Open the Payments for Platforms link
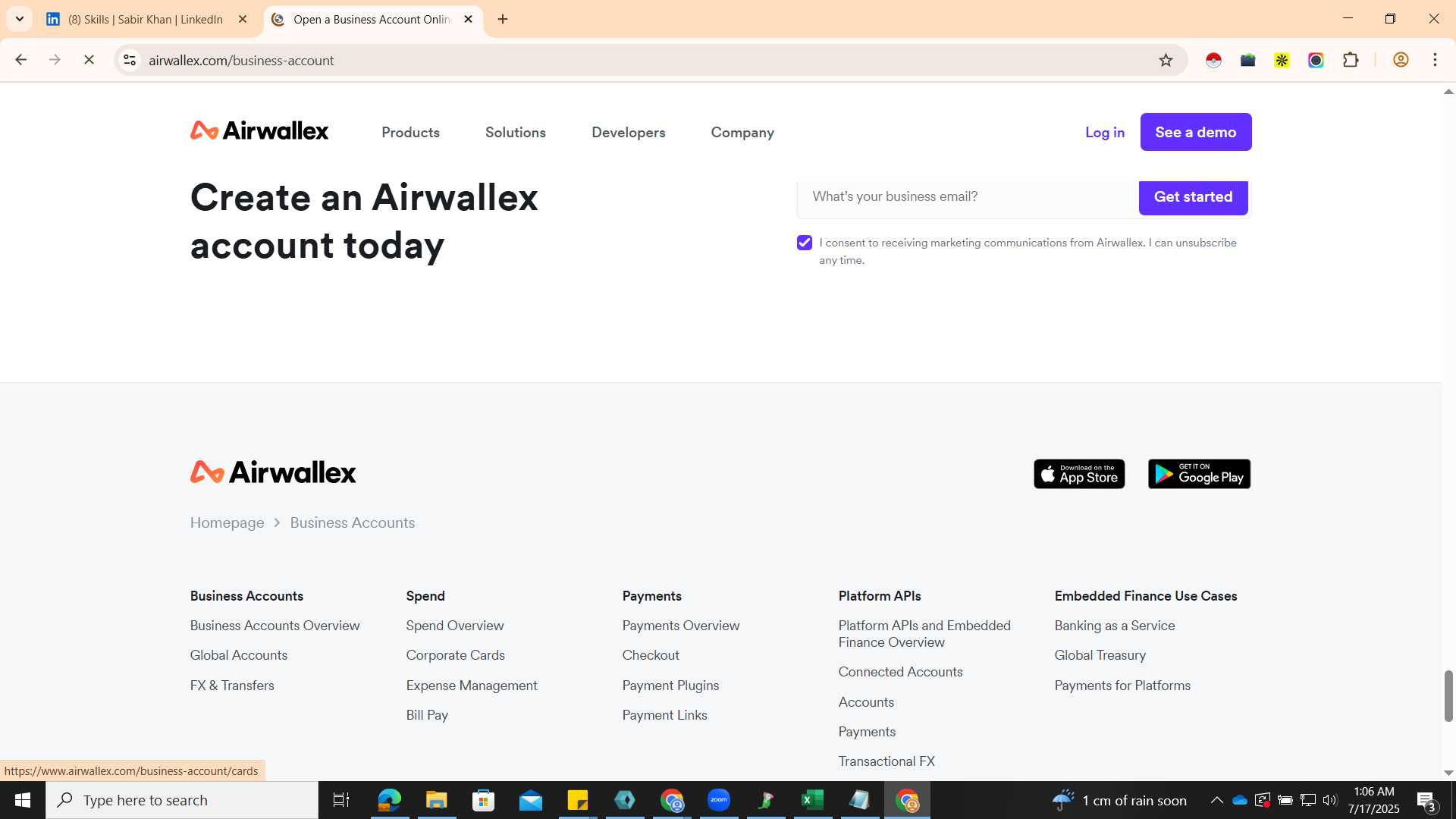This screenshot has height=819, width=1456. pyautogui.click(x=1122, y=686)
